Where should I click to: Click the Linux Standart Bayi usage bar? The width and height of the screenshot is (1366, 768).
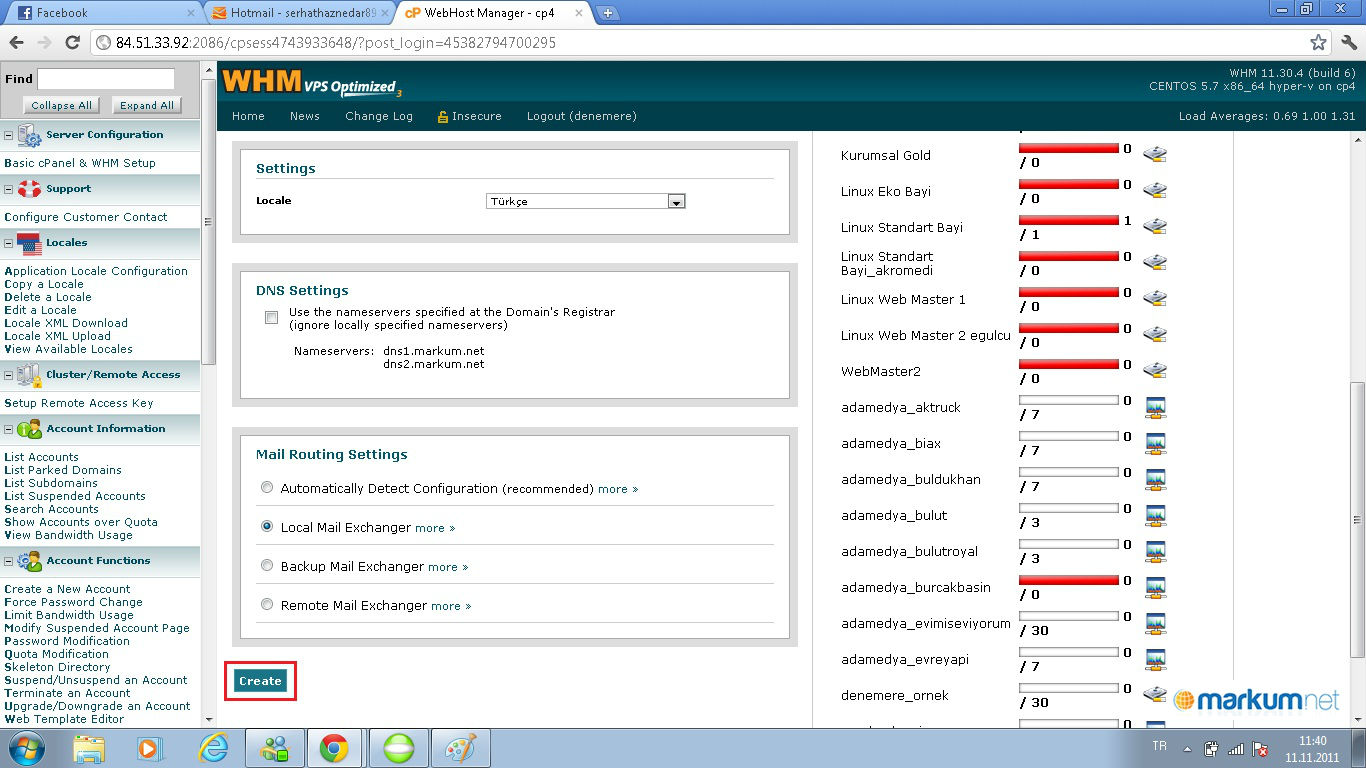1069,220
